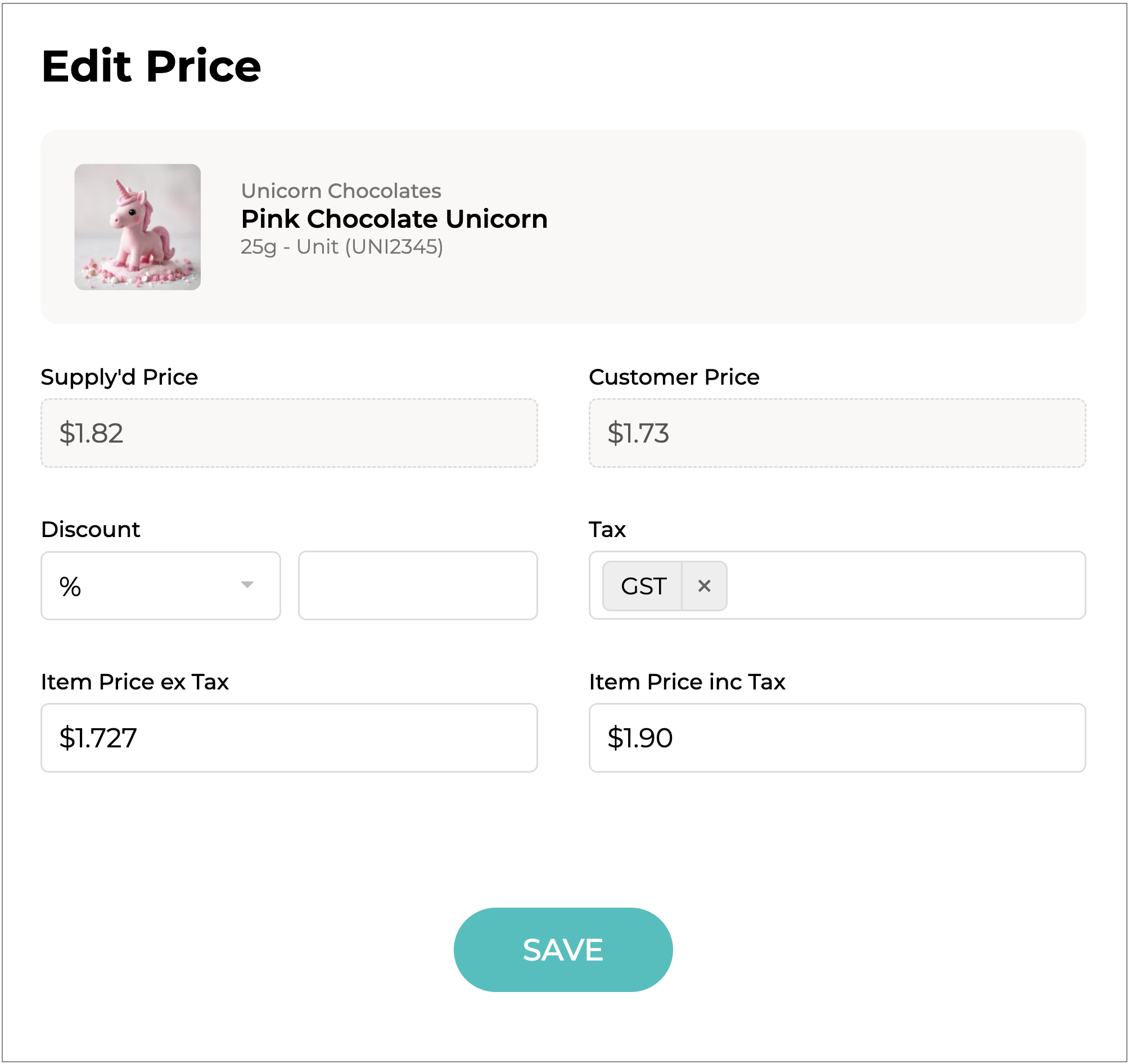Click the discount amount input field
This screenshot has width=1128, height=1064.
click(x=418, y=585)
